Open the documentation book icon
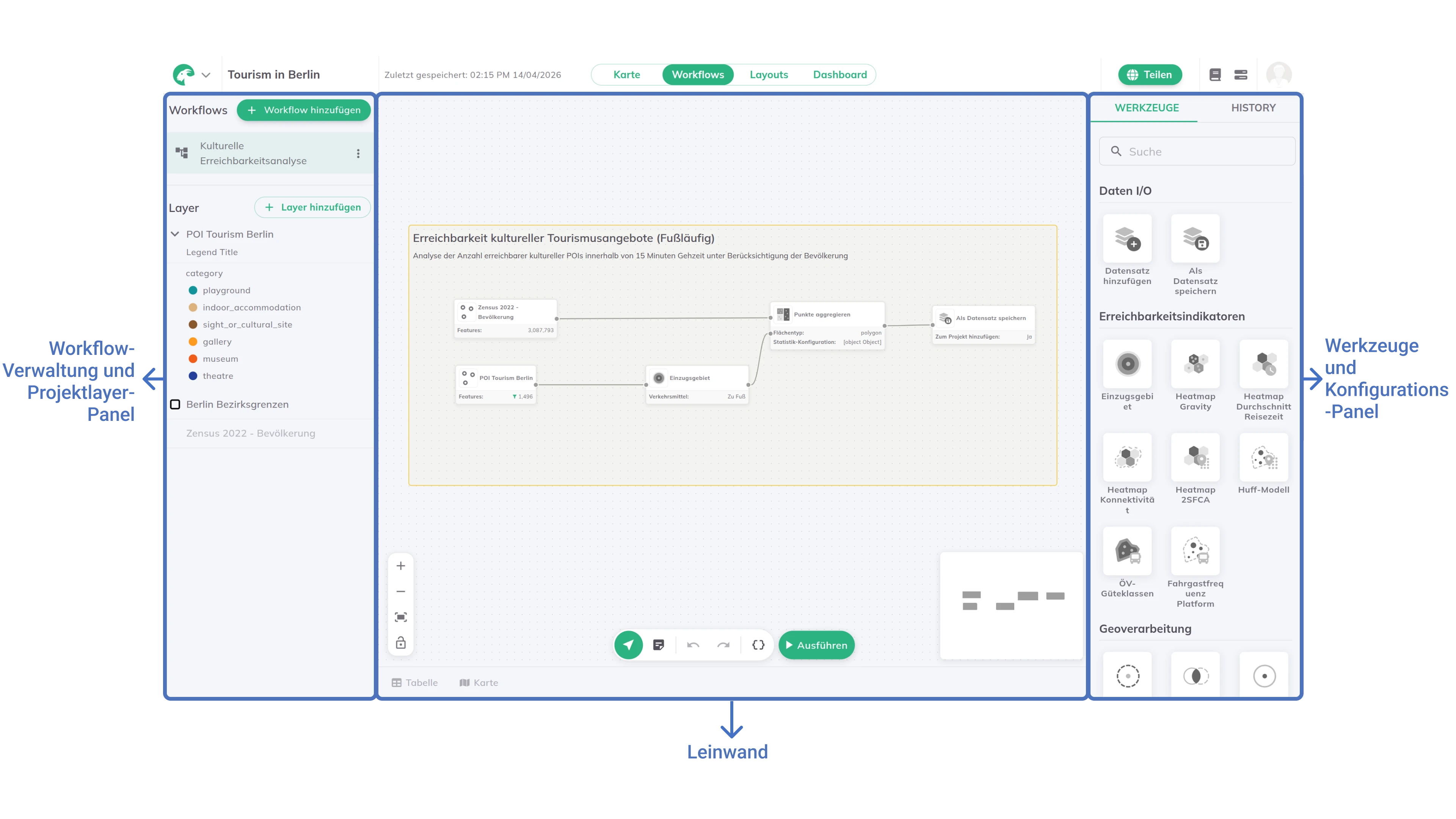 click(1214, 75)
